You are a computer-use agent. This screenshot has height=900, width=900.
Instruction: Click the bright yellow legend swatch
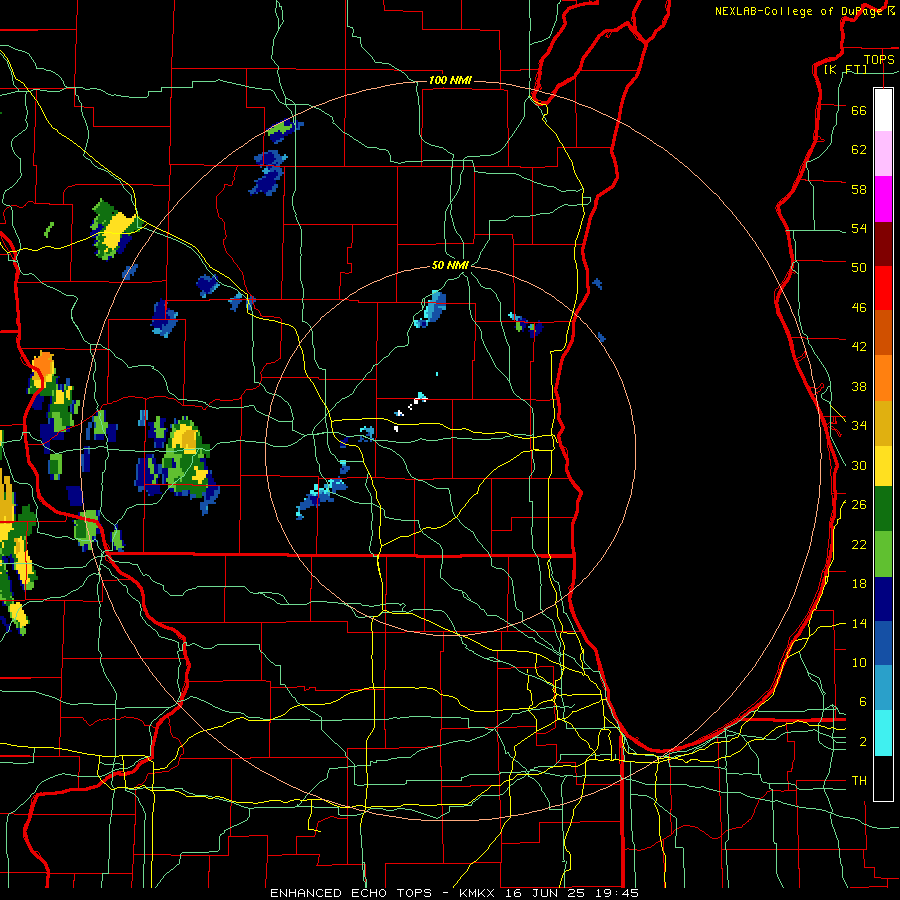pos(883,466)
